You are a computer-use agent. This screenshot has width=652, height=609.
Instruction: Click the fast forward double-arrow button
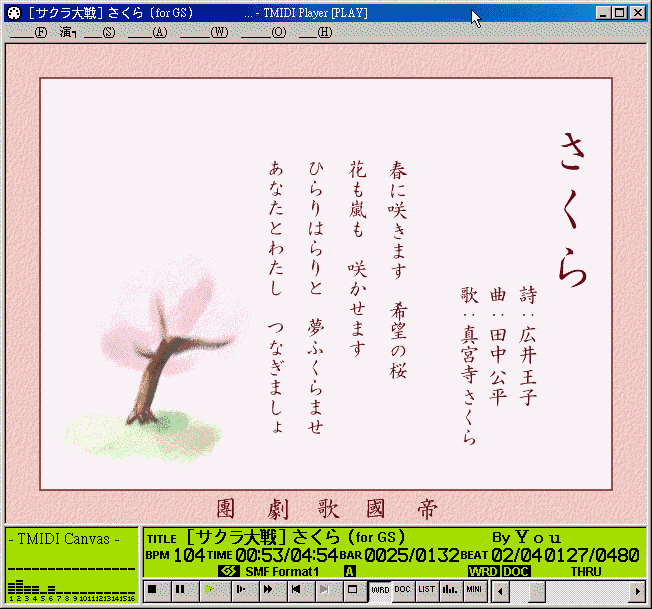tap(268, 591)
